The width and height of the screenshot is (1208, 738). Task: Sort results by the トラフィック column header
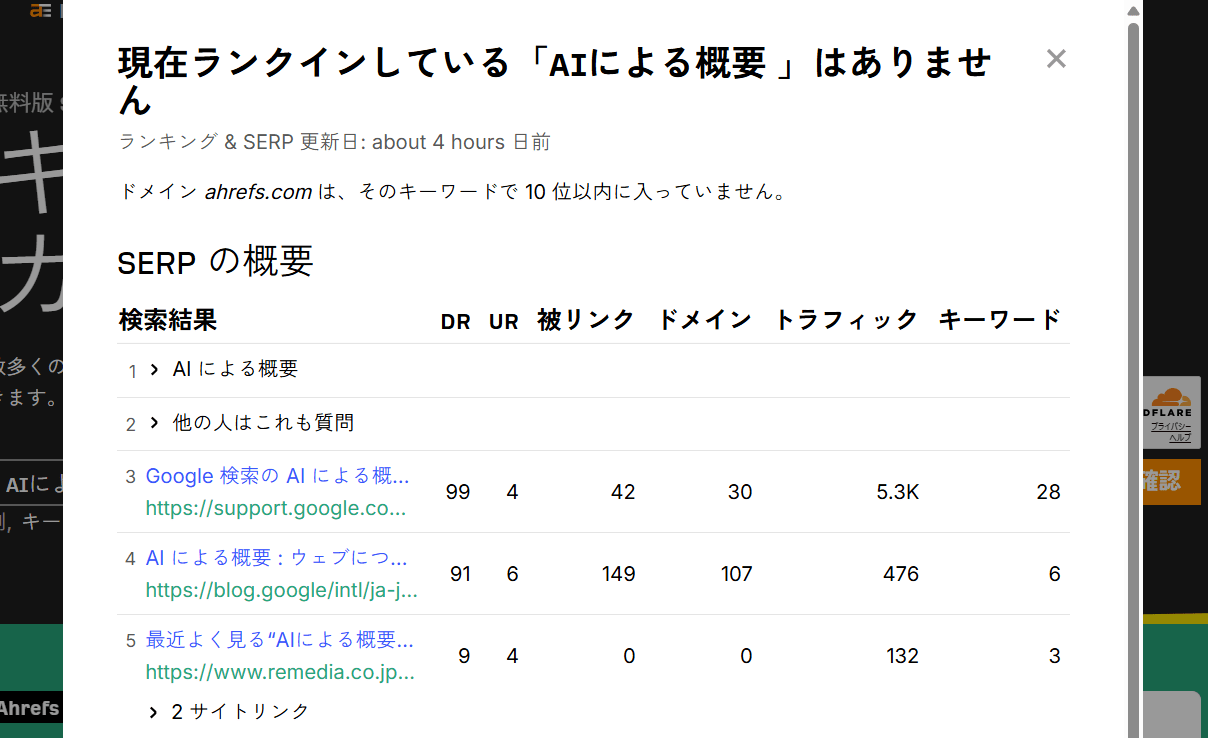tap(846, 320)
